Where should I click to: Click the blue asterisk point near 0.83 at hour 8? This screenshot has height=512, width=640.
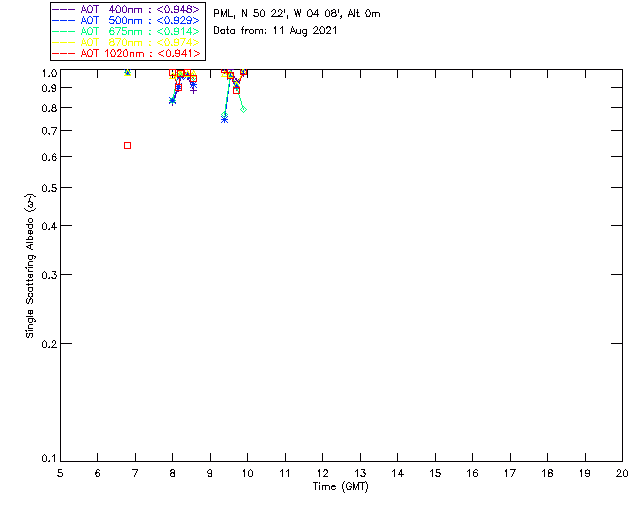click(172, 101)
